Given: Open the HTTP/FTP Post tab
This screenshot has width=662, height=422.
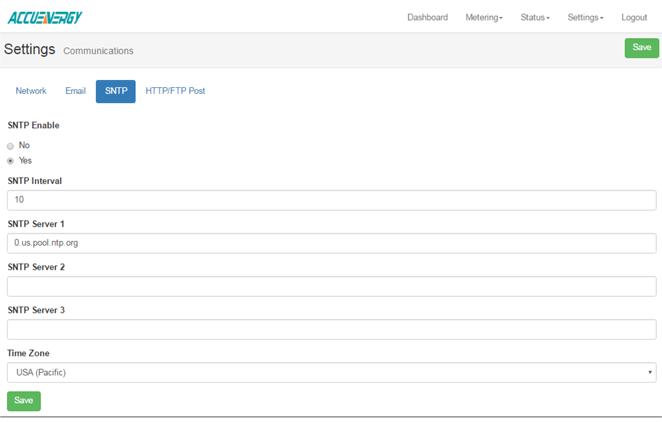Looking at the screenshot, I should click(x=175, y=91).
